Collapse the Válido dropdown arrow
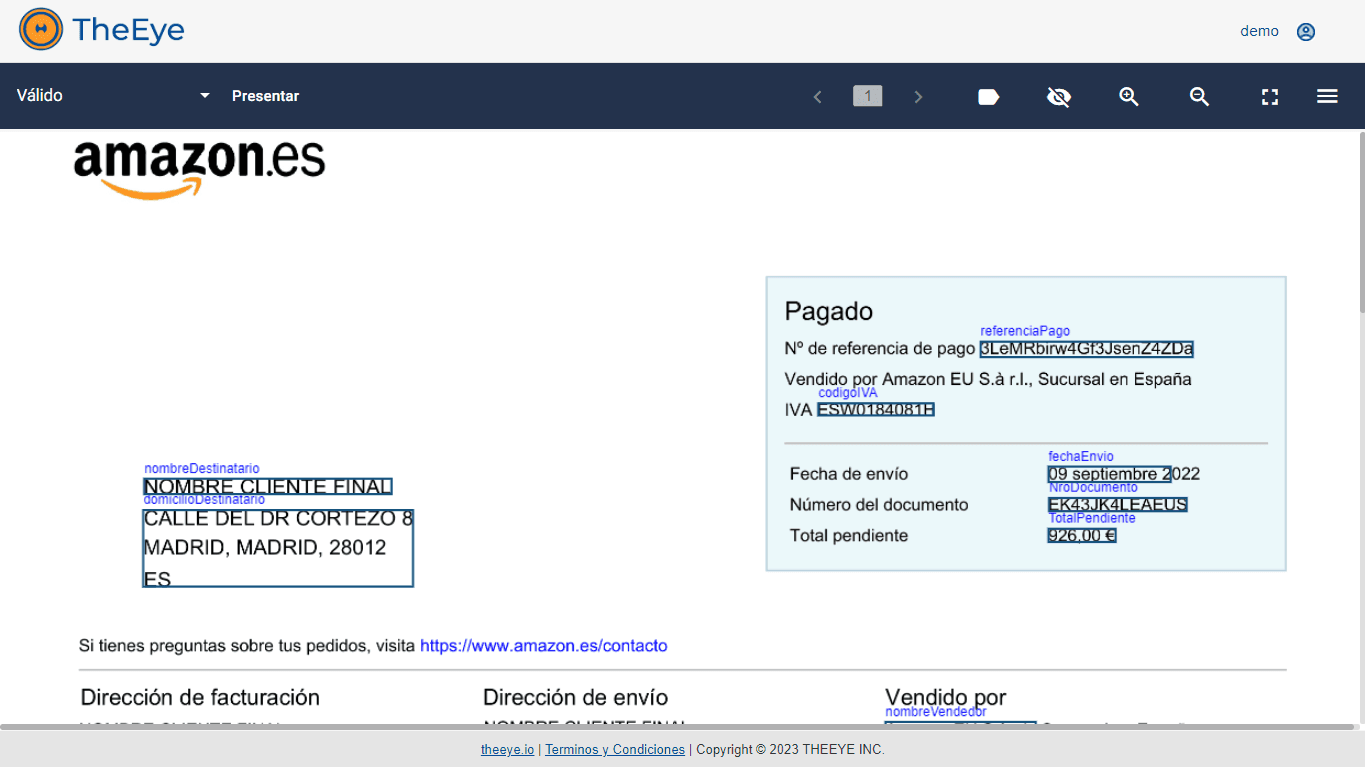This screenshot has width=1365, height=767. [204, 96]
